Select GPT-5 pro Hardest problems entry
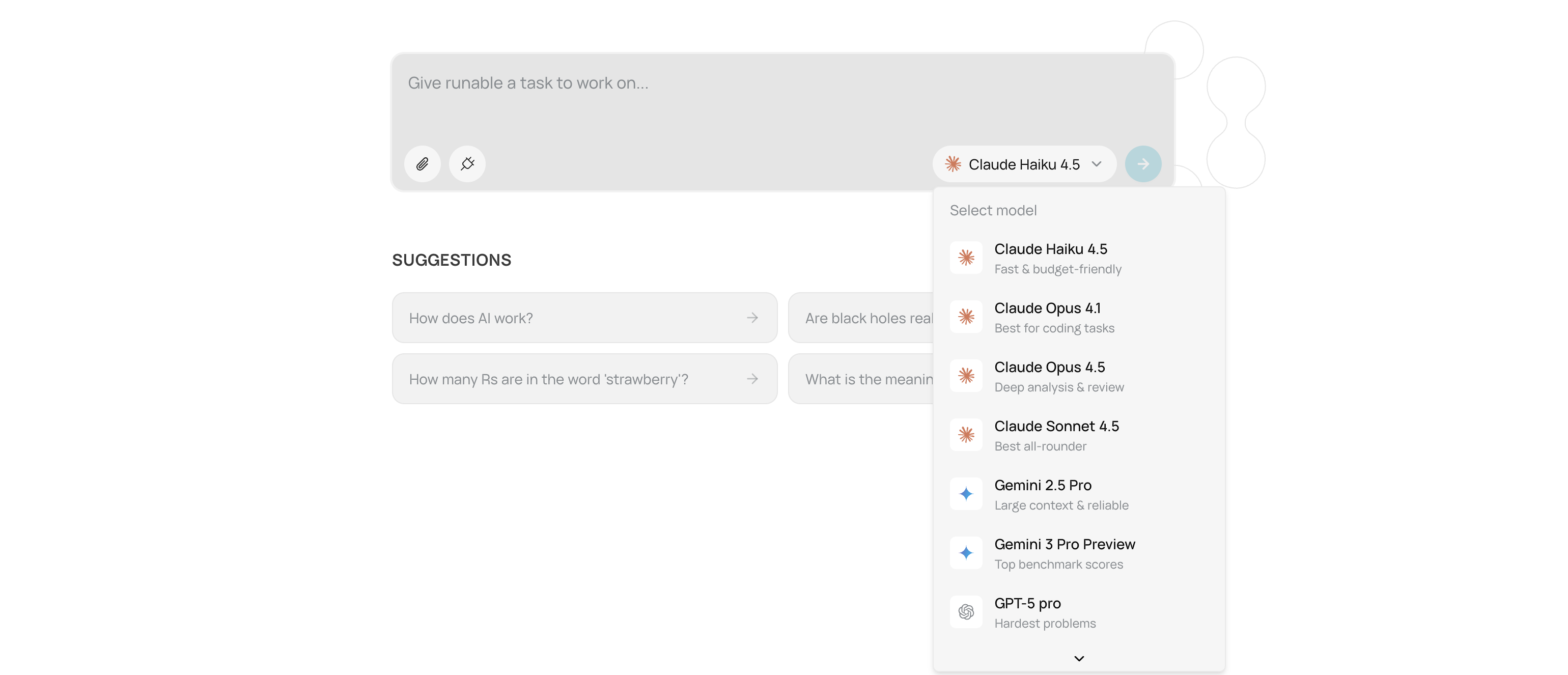Viewport: 1568px width, 675px height. [x=1045, y=612]
